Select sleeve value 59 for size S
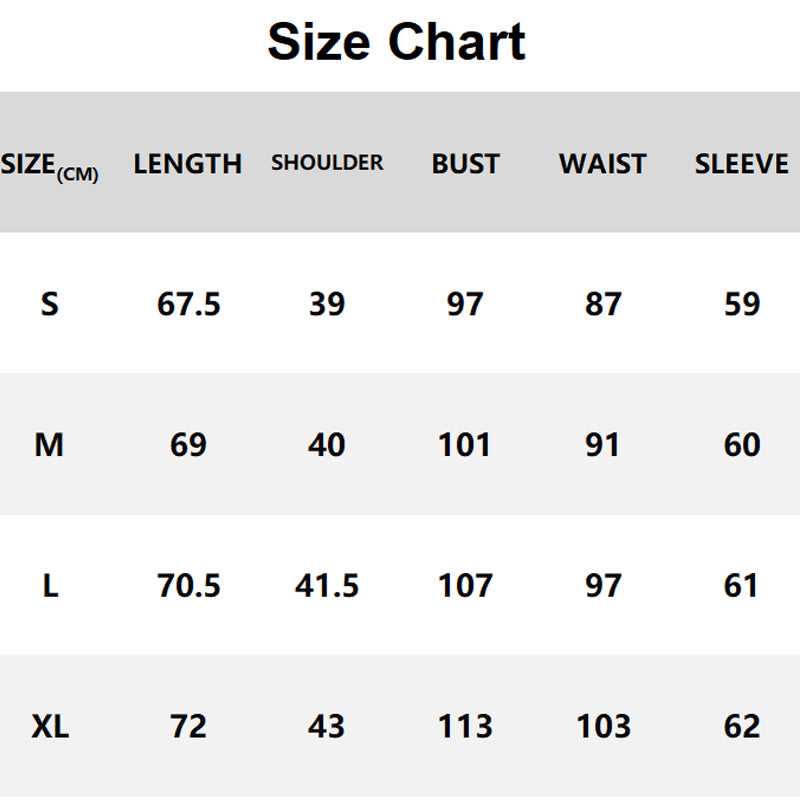Image resolution: width=800 pixels, height=800 pixels. (741, 304)
